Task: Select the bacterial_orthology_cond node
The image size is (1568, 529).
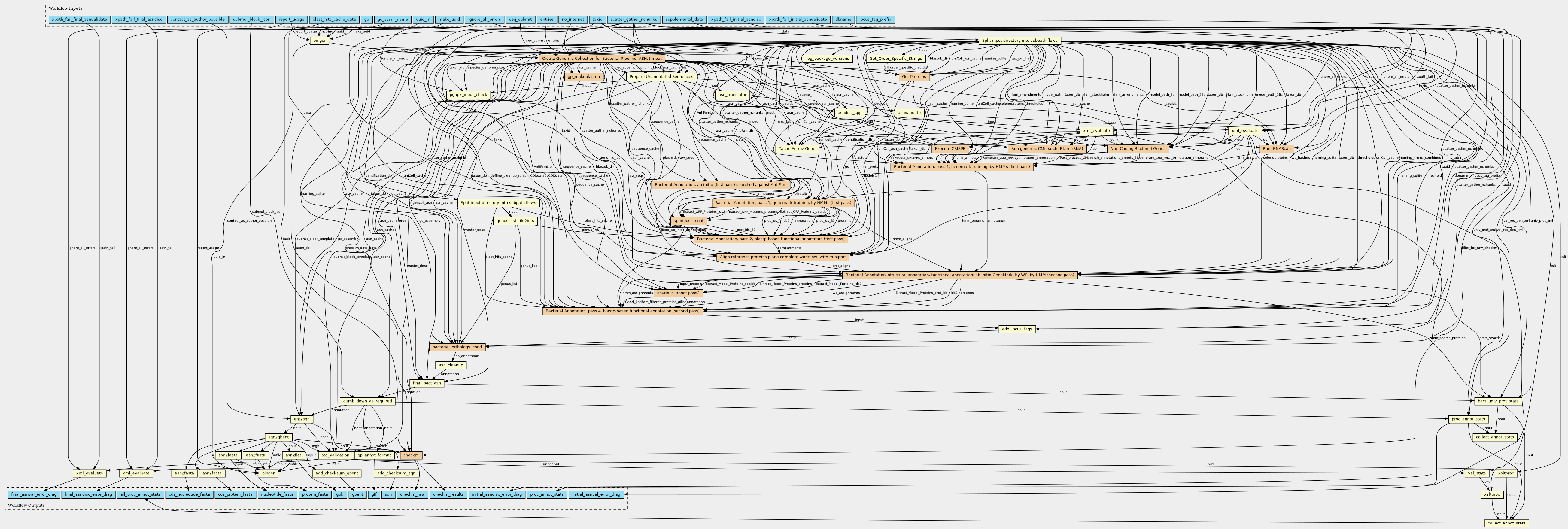Action: click(x=457, y=347)
